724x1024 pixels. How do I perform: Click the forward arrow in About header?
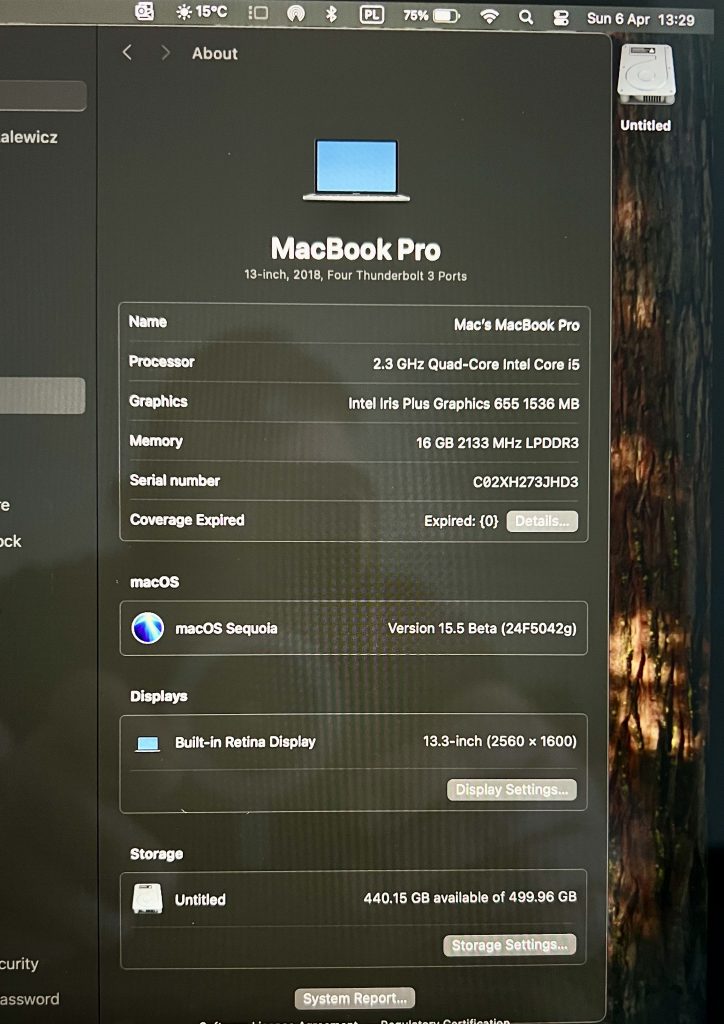pyautogui.click(x=165, y=53)
